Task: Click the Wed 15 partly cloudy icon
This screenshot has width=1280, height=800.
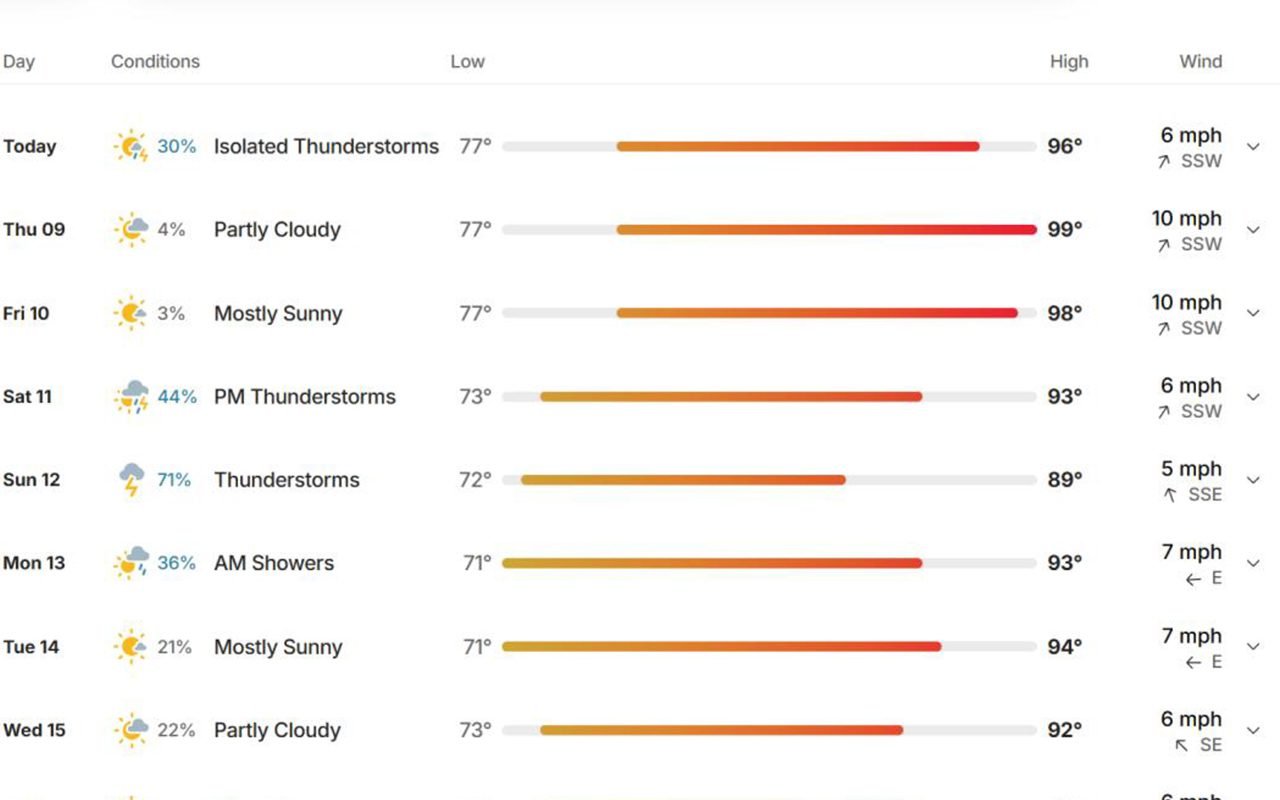Action: tap(131, 730)
